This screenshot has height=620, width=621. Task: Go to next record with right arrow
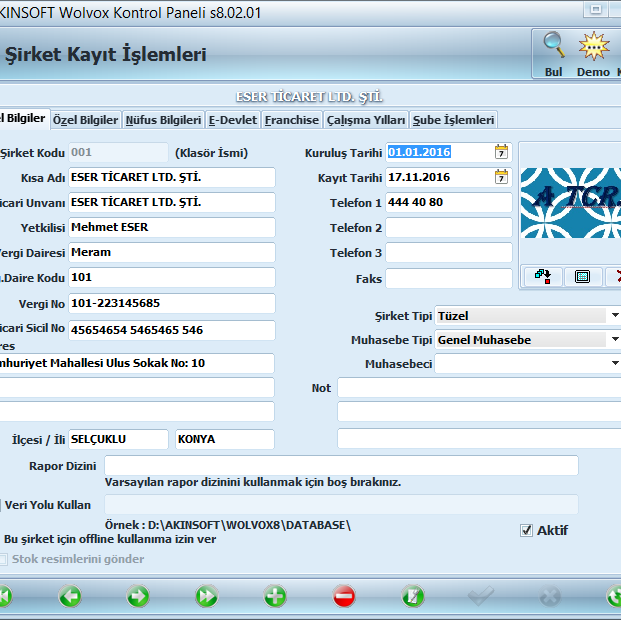(x=138, y=597)
